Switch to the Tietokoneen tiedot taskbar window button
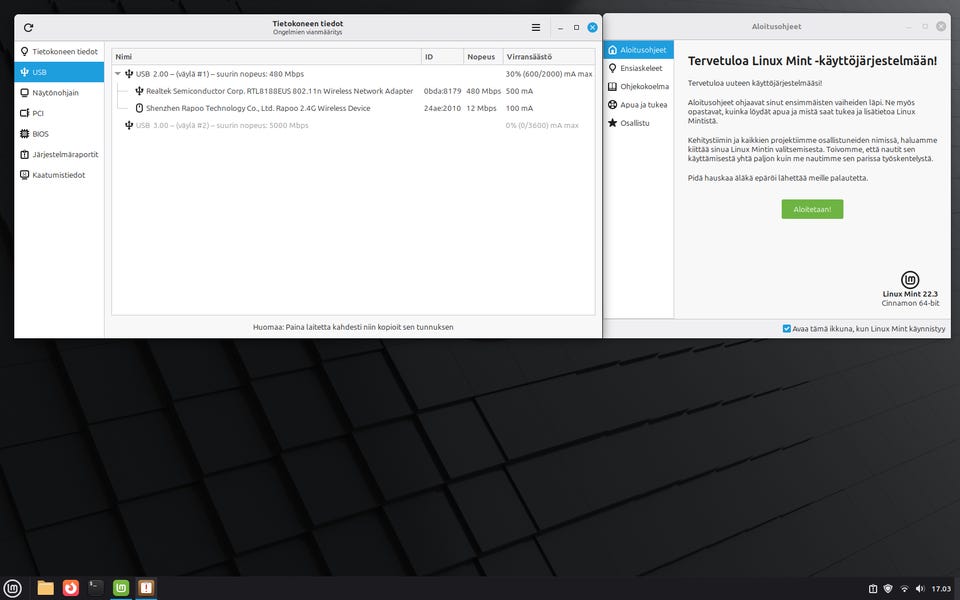 (x=146, y=588)
